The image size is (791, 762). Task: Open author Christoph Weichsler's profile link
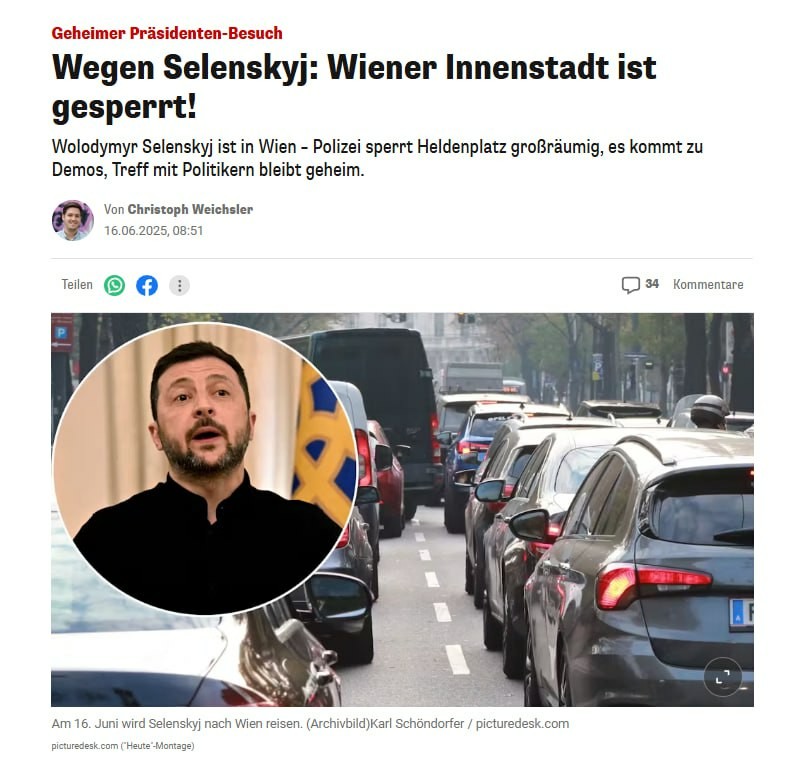(x=190, y=209)
